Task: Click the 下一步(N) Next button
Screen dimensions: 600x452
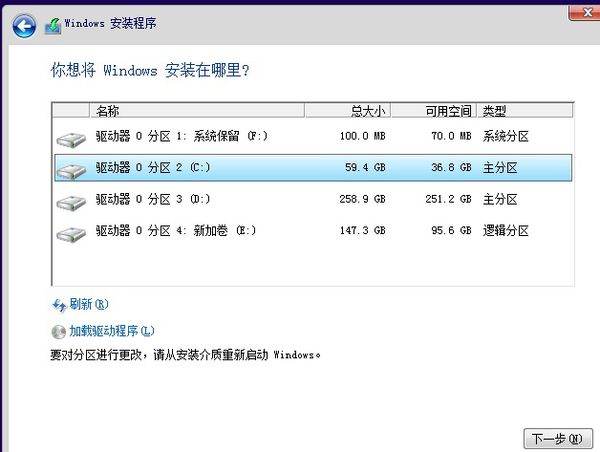Action: 558,439
